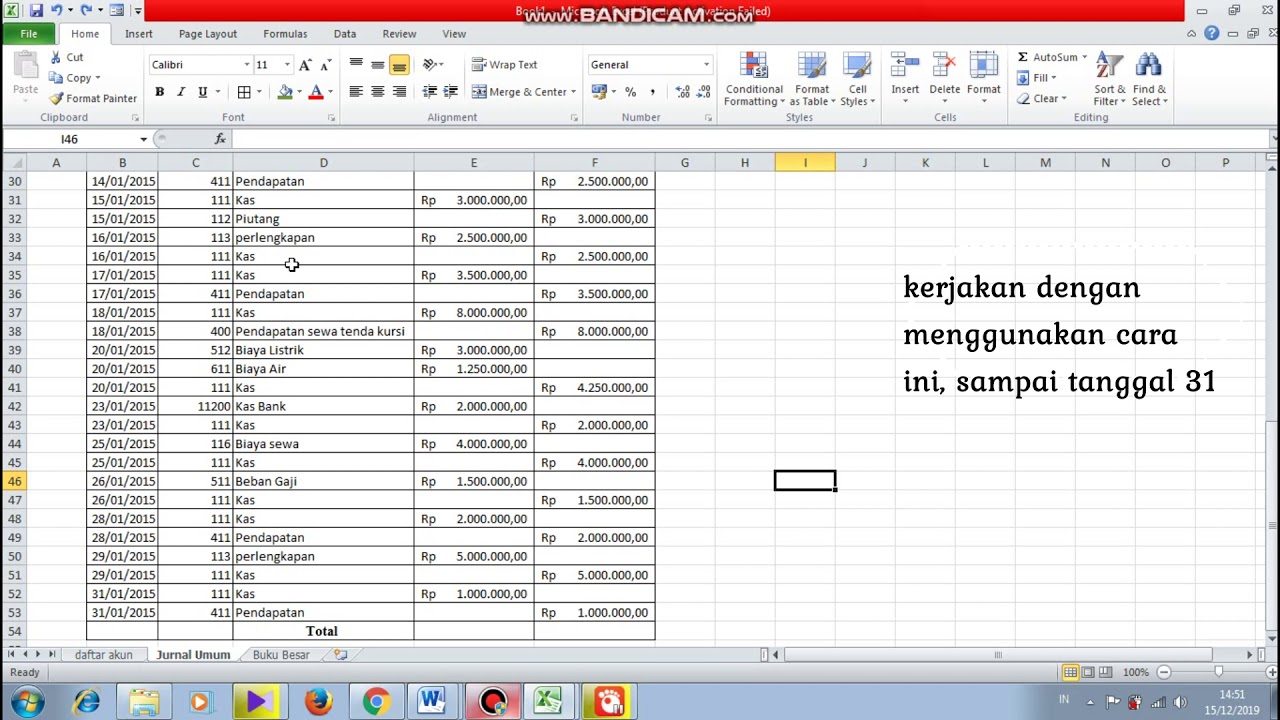The width and height of the screenshot is (1280, 720).
Task: Toggle center horizontal alignment
Action: pos(377,92)
